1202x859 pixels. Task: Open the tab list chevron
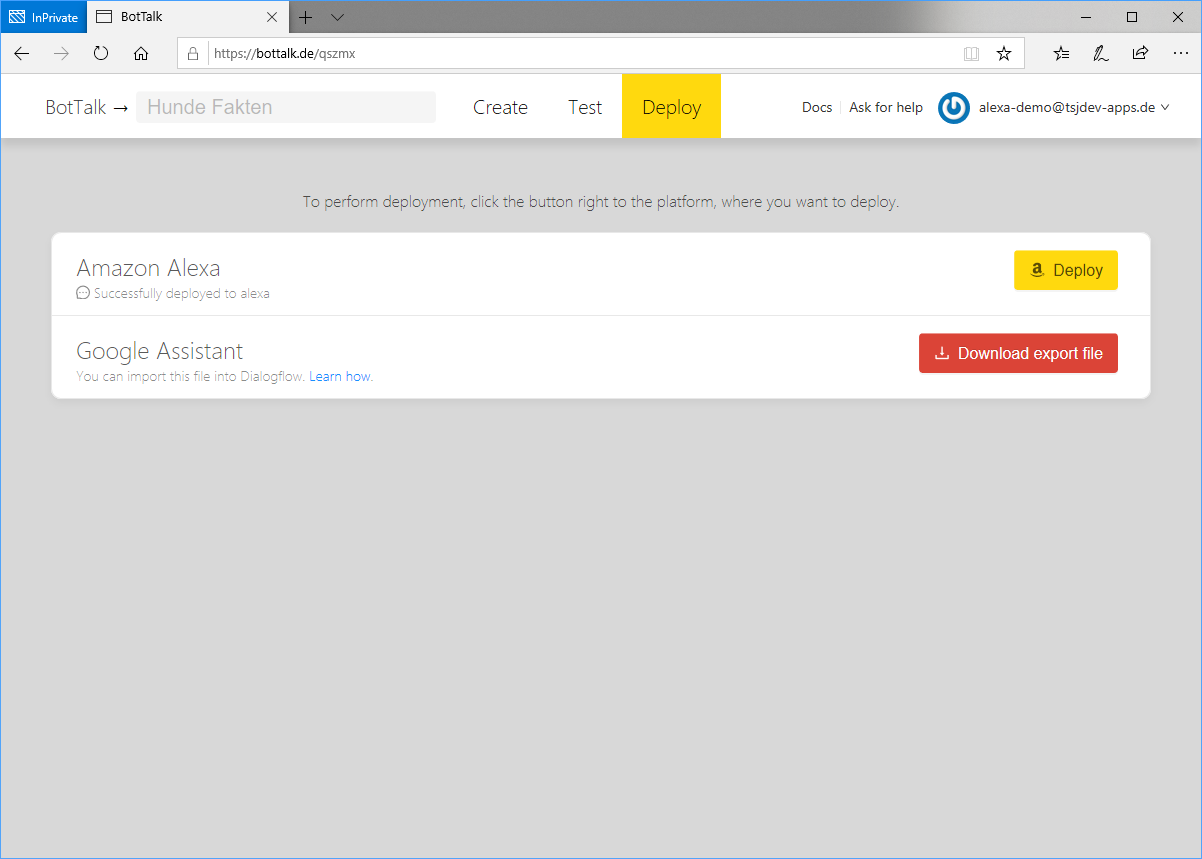pyautogui.click(x=337, y=17)
